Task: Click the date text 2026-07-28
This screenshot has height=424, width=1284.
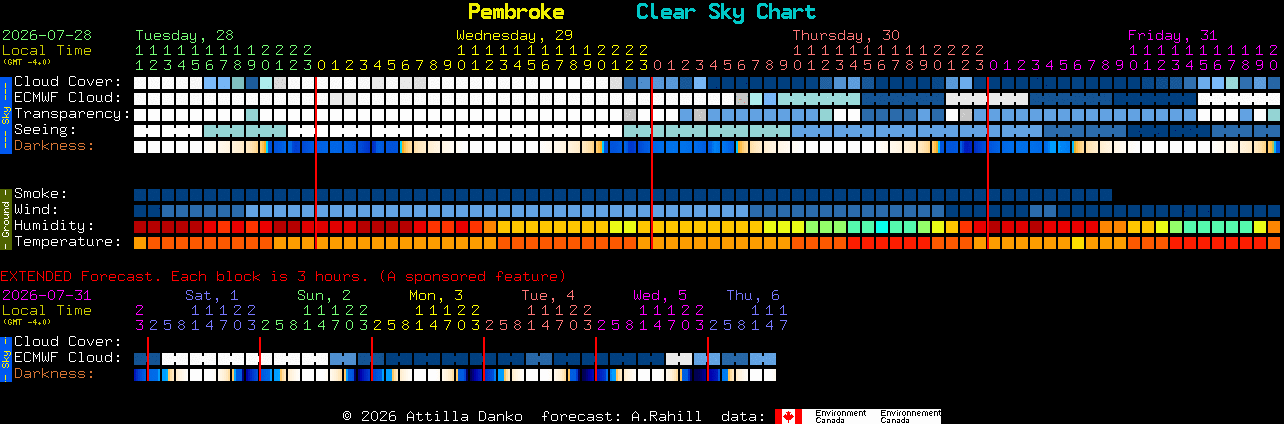Action: pyautogui.click(x=47, y=35)
